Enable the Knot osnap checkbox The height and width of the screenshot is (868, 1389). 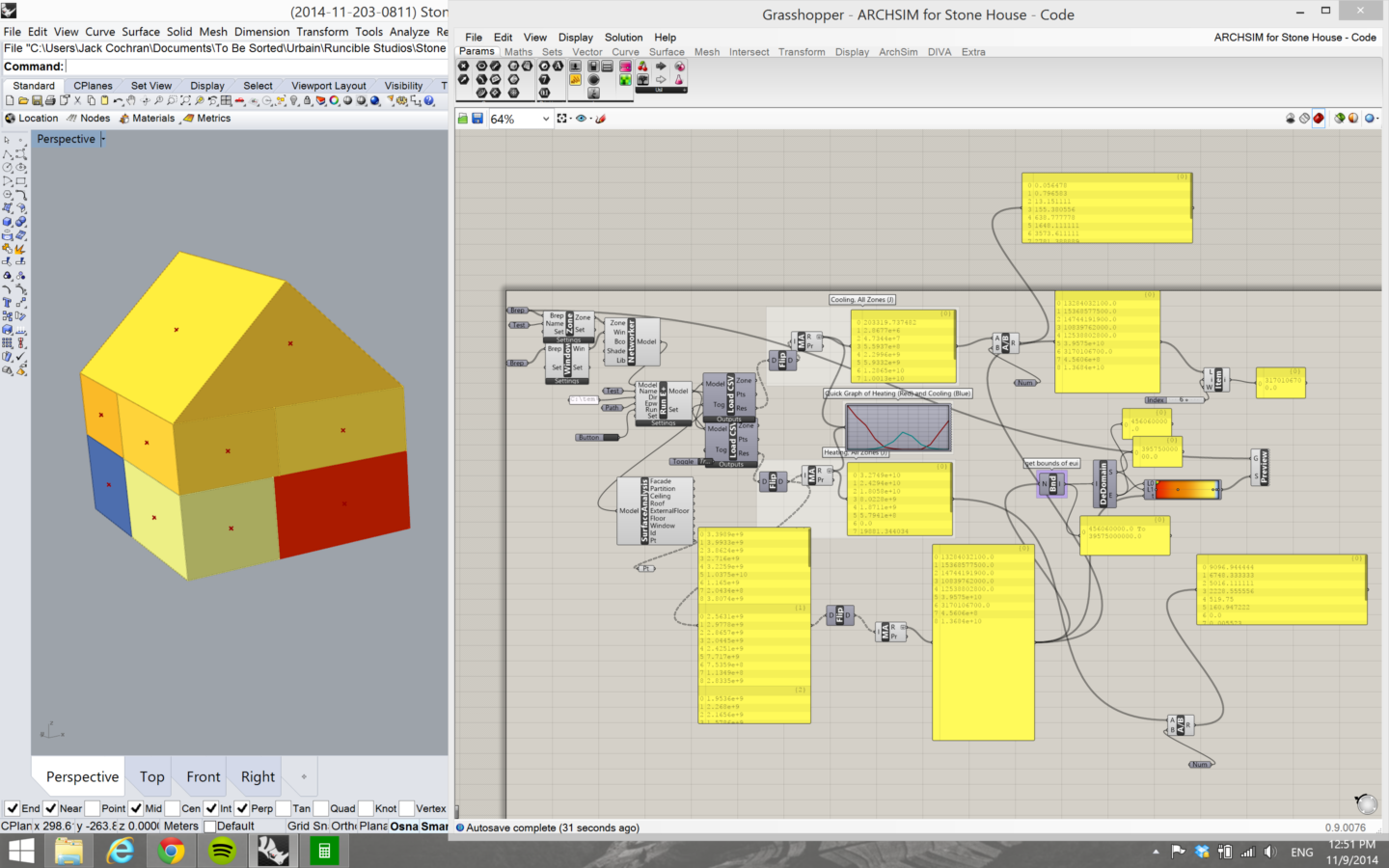click(366, 808)
